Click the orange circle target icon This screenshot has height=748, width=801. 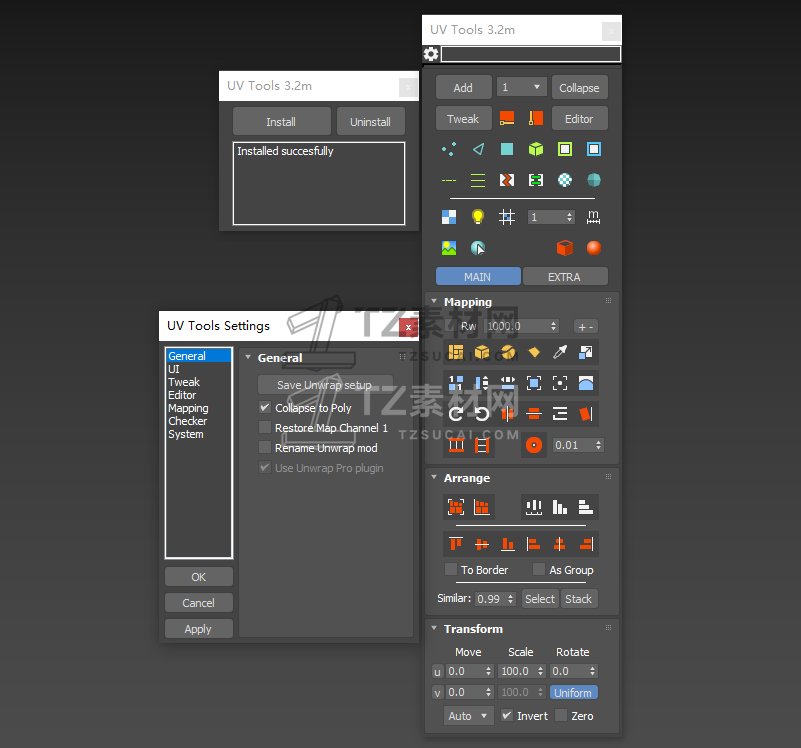tap(534, 445)
